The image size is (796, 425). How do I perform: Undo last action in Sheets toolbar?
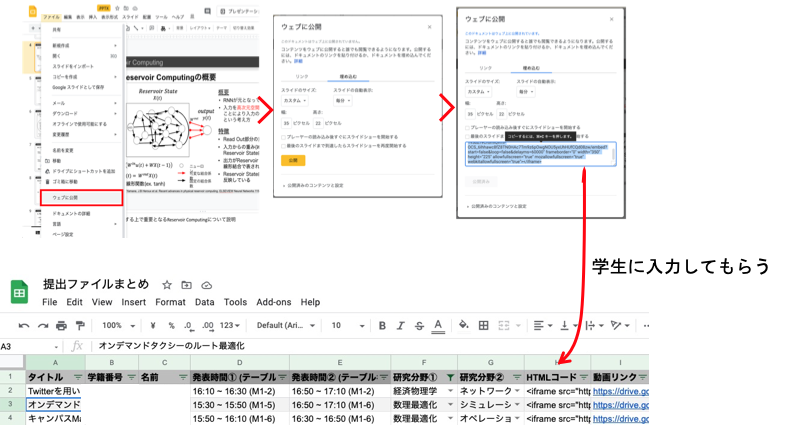[x=23, y=325]
